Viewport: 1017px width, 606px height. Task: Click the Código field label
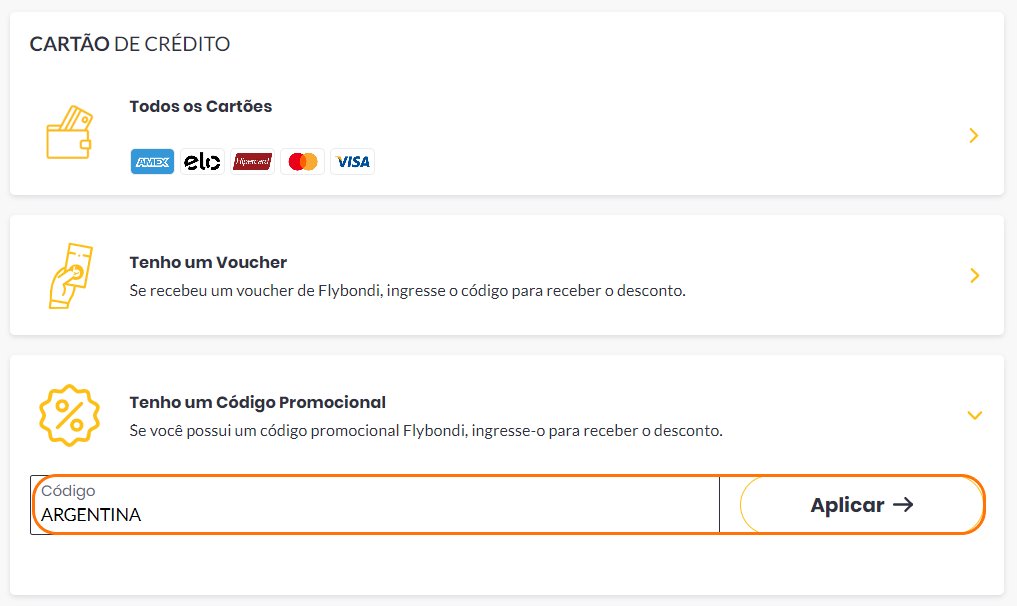coord(68,491)
